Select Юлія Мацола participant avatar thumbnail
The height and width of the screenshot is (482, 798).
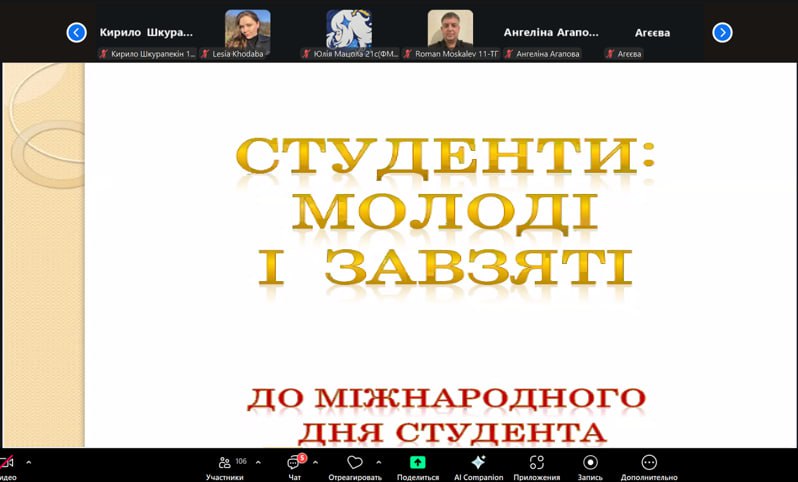tap(349, 30)
